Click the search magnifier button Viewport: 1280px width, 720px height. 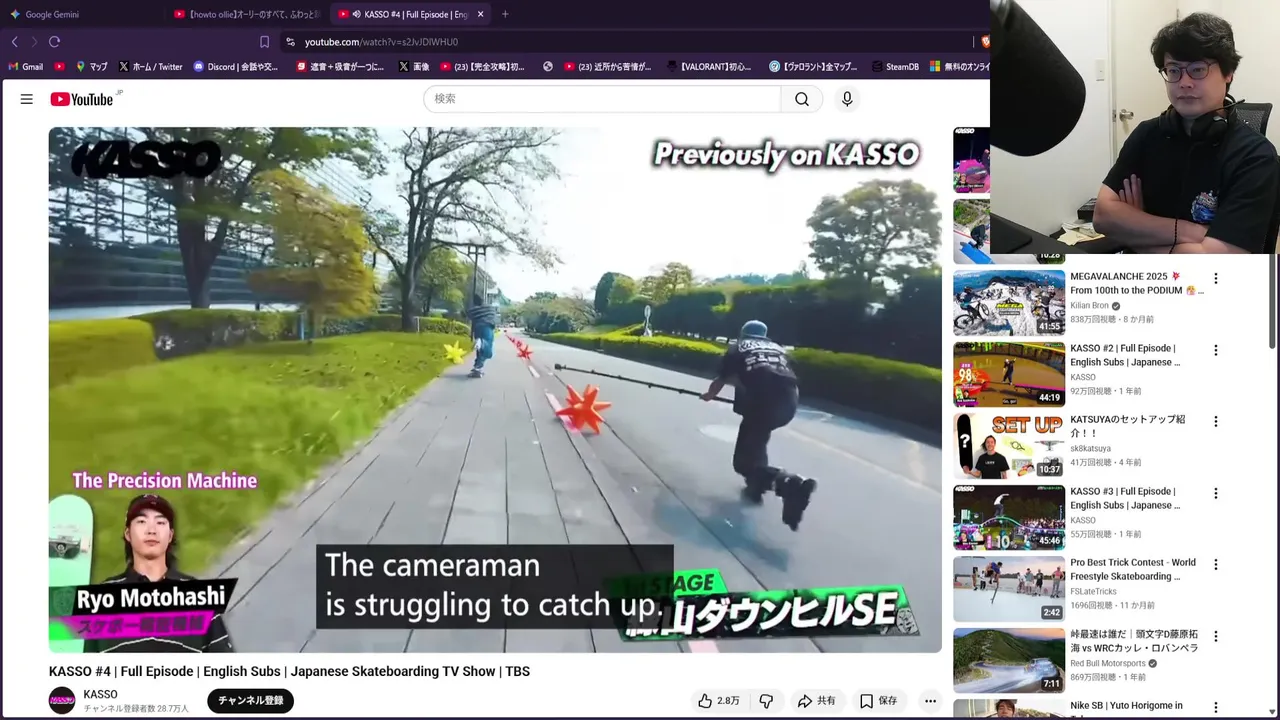pyautogui.click(x=802, y=99)
